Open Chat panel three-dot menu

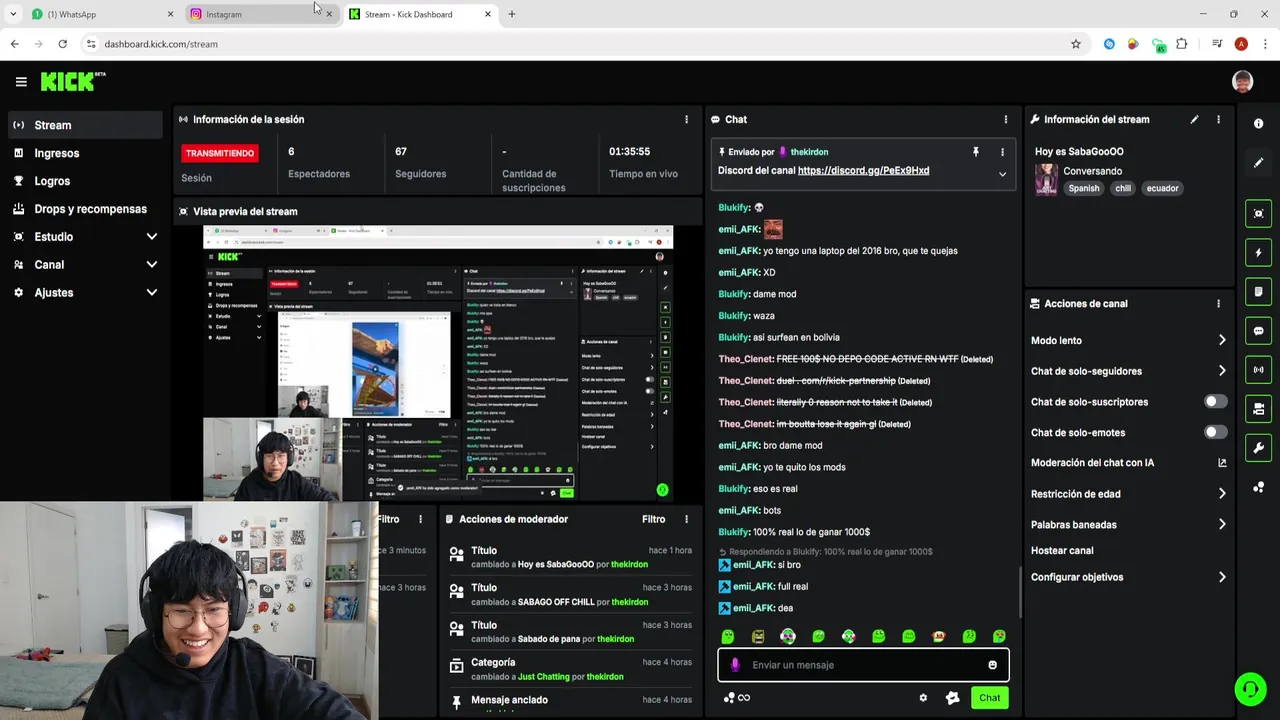[x=1006, y=119]
